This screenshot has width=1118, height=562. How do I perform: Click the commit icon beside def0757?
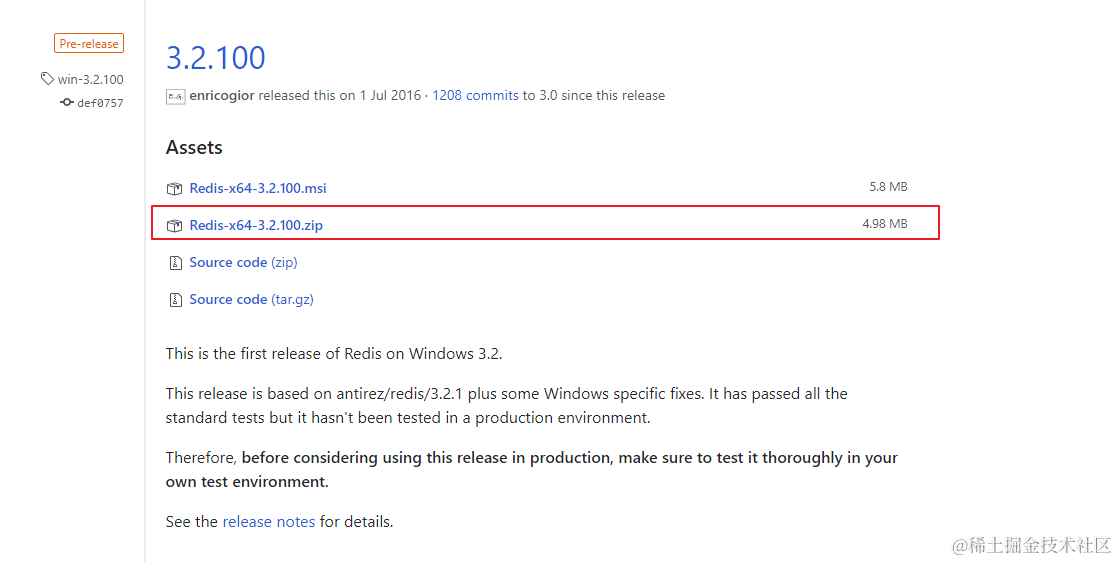pyautogui.click(x=67, y=102)
